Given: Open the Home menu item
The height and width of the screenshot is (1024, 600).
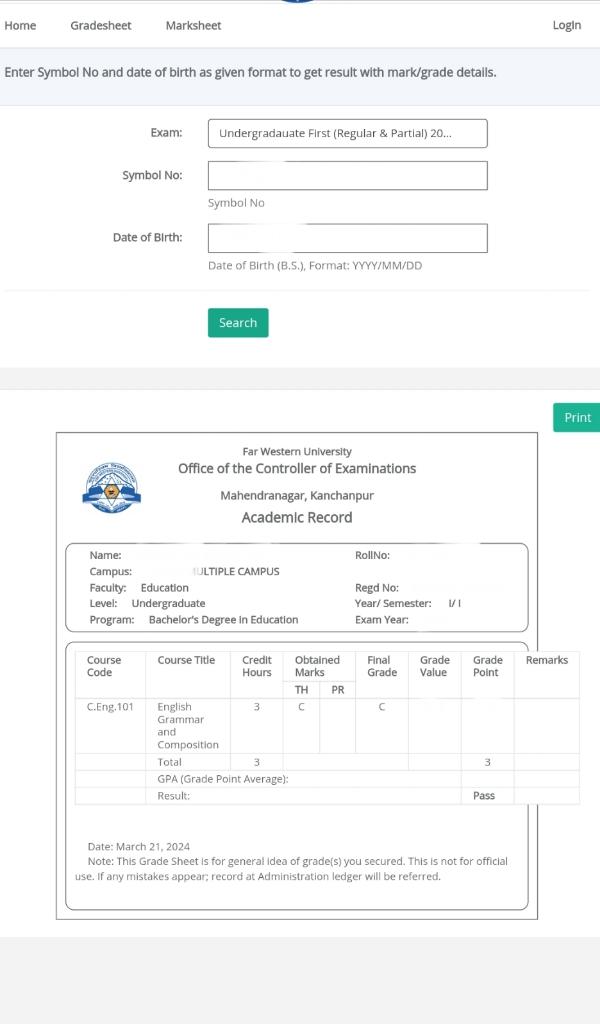Looking at the screenshot, I should pos(20,25).
